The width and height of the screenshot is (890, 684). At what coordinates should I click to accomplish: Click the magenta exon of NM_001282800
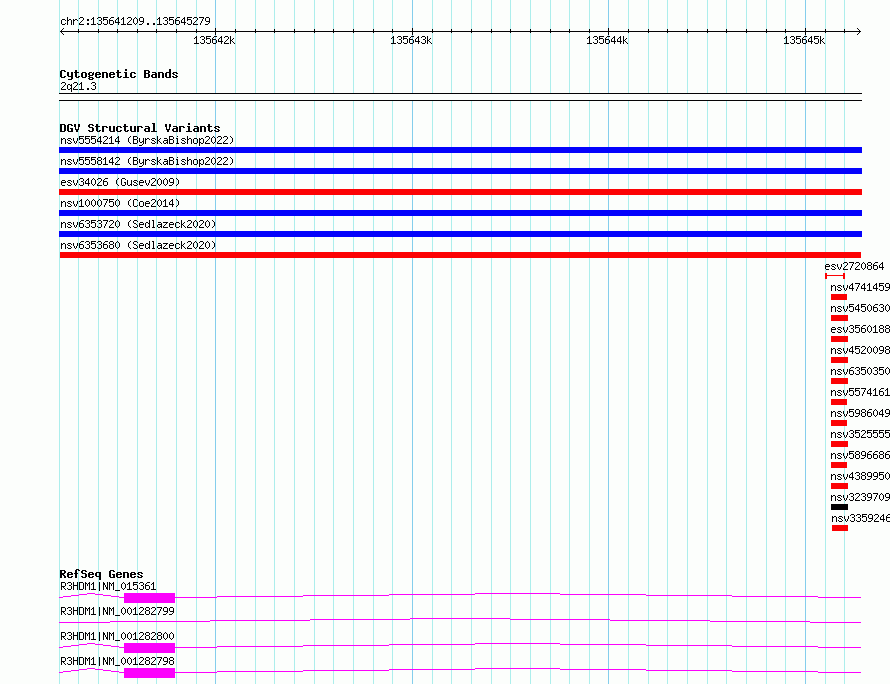(149, 648)
